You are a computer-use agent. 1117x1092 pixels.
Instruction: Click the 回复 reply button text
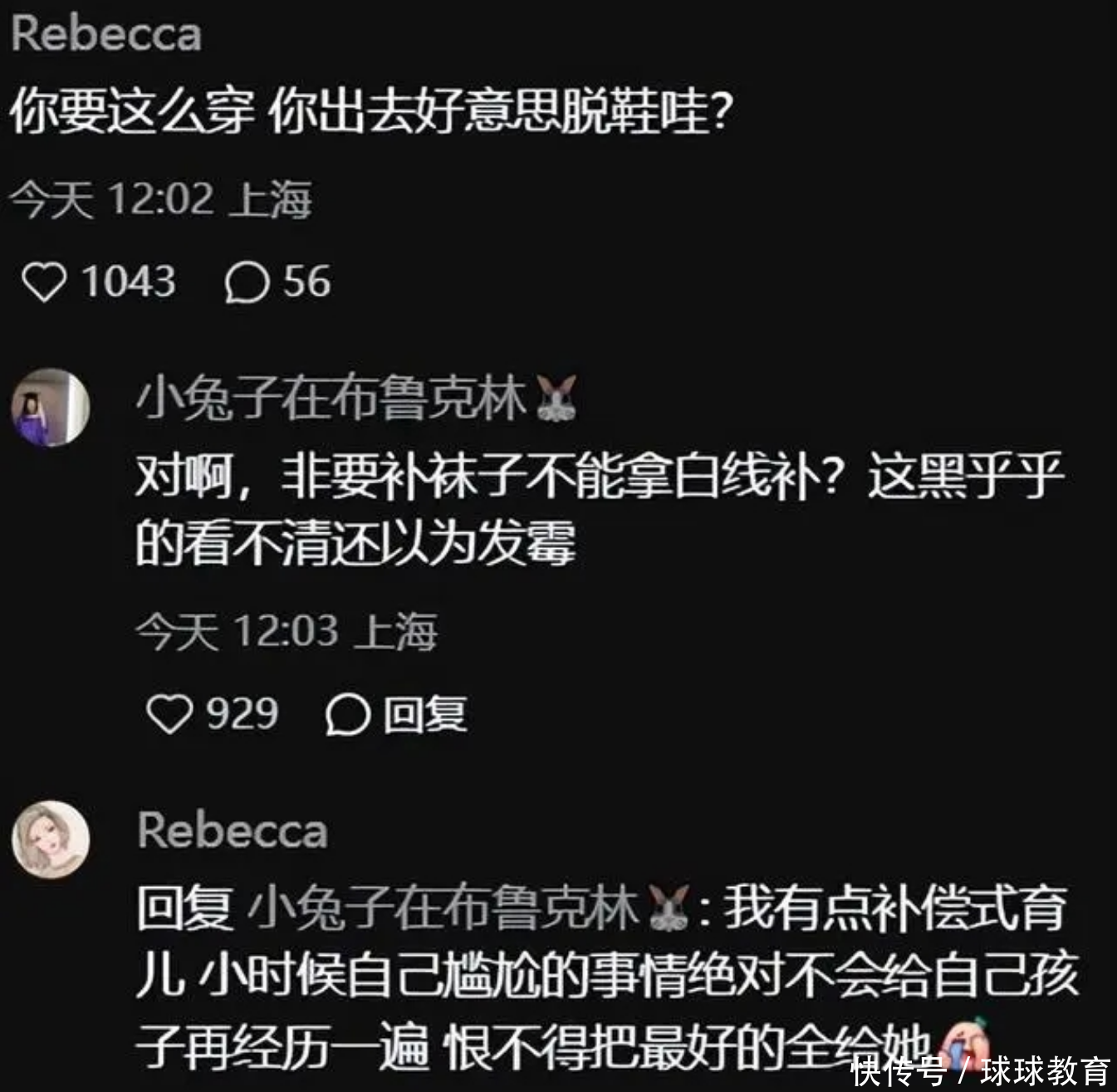pyautogui.click(x=425, y=715)
